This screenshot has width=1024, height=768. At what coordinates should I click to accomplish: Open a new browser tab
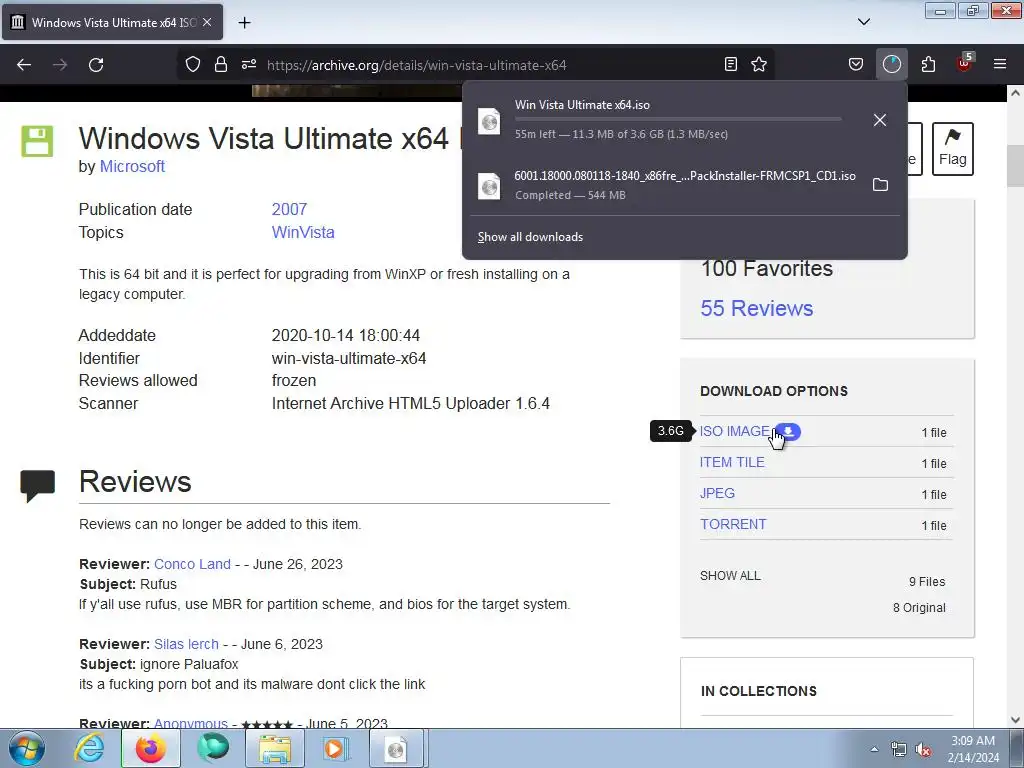point(244,23)
